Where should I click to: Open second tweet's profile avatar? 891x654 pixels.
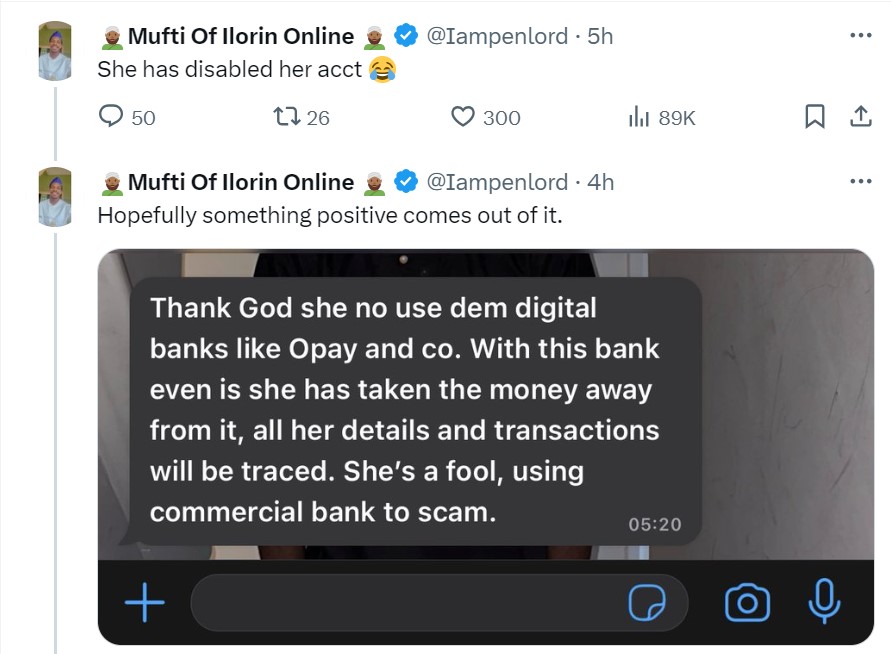[55, 197]
